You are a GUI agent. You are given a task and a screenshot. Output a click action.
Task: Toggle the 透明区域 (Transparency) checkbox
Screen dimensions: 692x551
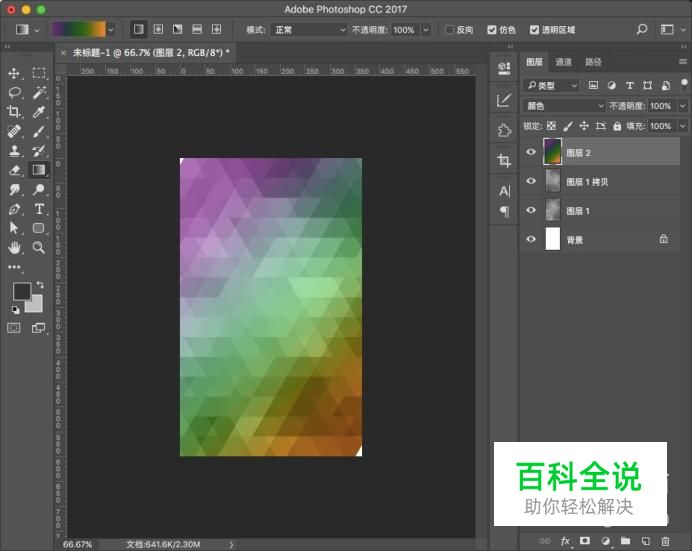click(534, 30)
